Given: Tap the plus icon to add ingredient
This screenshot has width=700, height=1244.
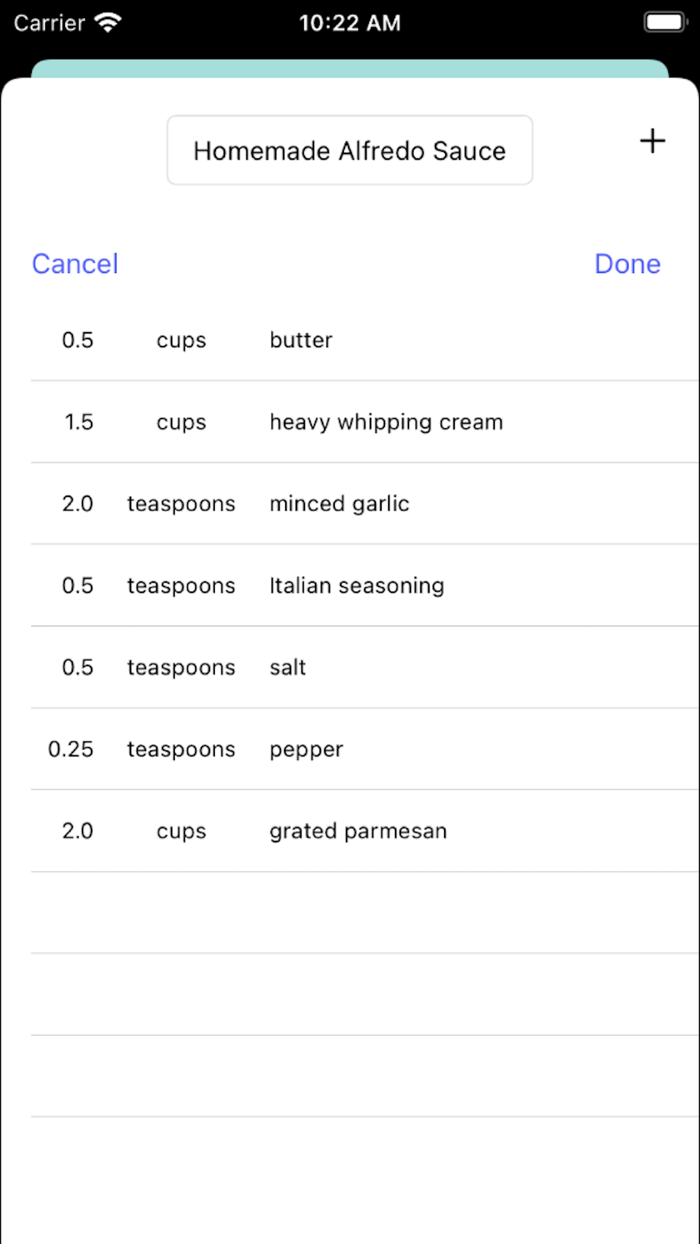Looking at the screenshot, I should (x=652, y=142).
